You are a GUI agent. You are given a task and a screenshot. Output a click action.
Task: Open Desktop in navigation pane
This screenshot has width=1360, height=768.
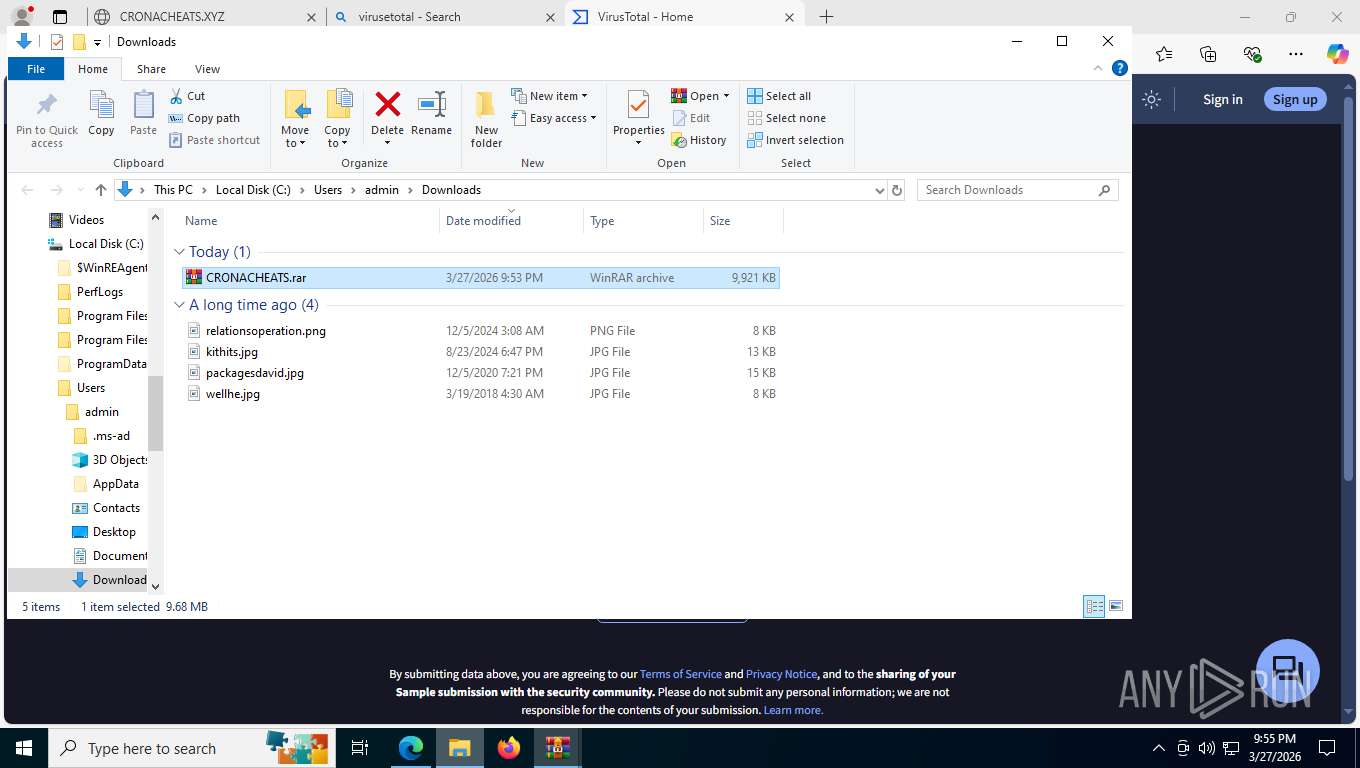113,532
